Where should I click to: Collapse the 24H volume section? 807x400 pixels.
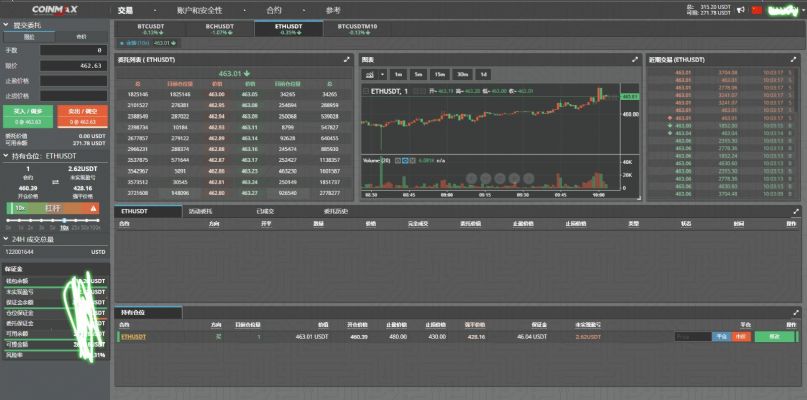(x=6, y=240)
